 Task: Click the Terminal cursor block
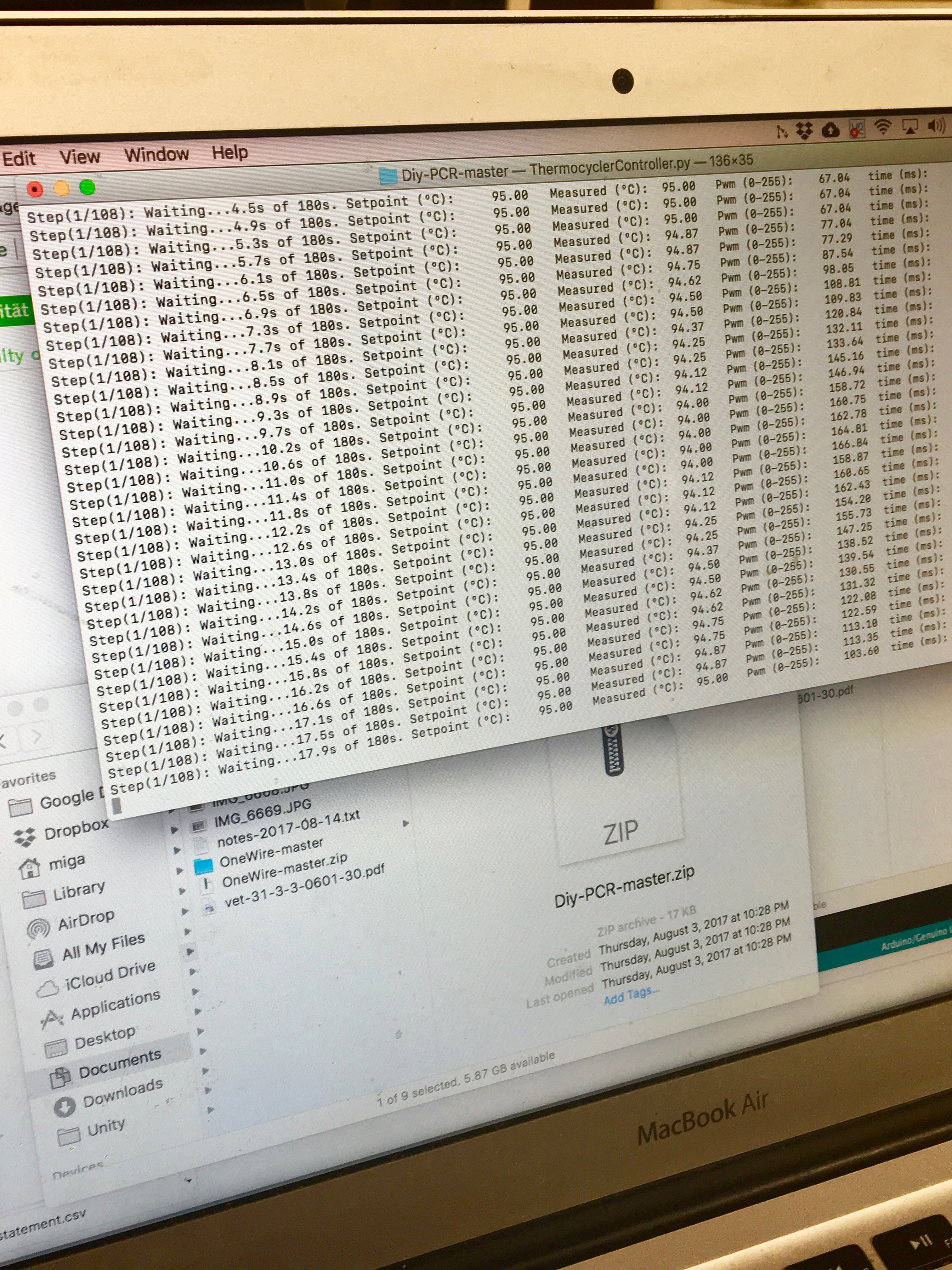coord(116,807)
